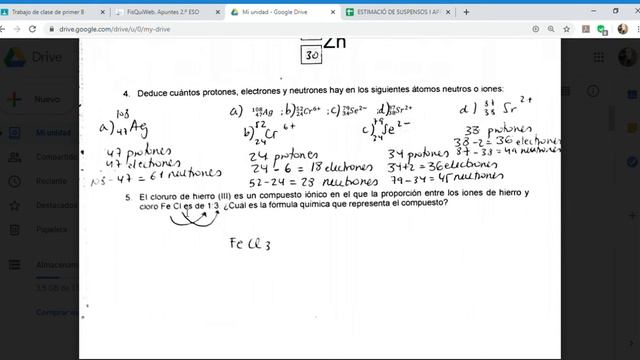Open the yellow Keep side panel icon
640x360 pixels.
coord(632,128)
